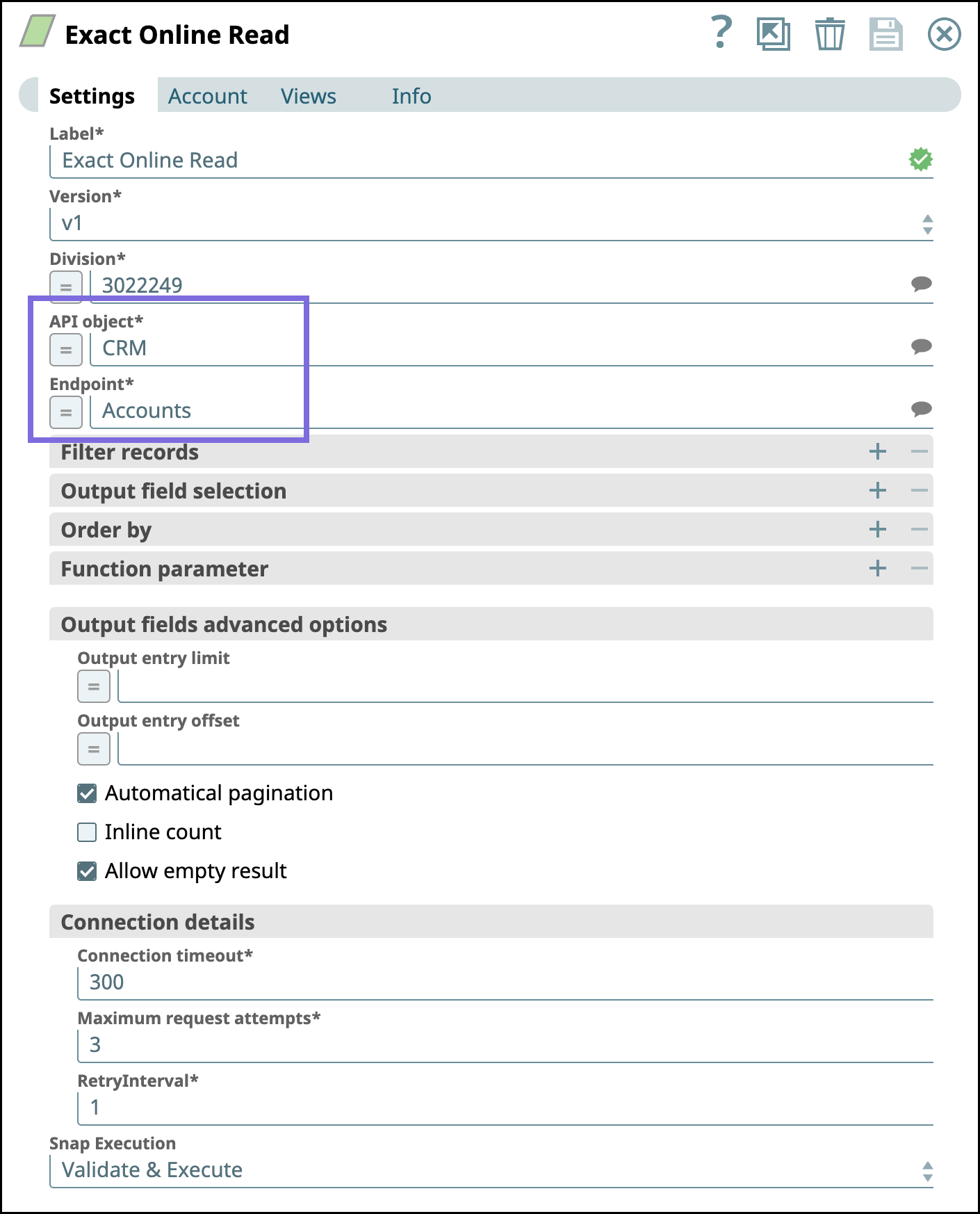
Task: Delete the snap using the trash icon
Action: click(x=830, y=34)
